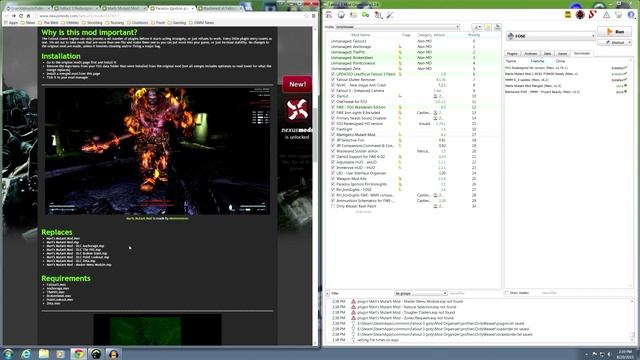This screenshot has width=640, height=360.
Task: Click the backup icon right of yellow folder icon
Action: [497, 27]
